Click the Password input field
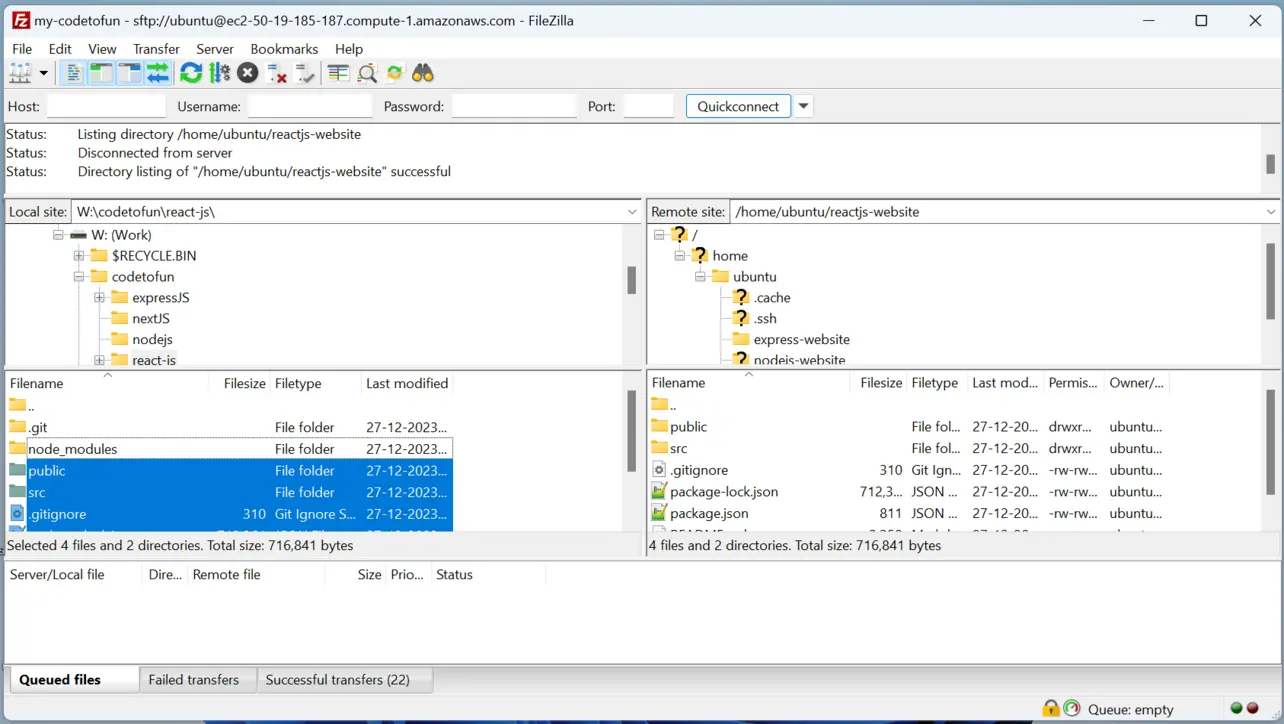This screenshot has height=724, width=1284. tap(514, 106)
